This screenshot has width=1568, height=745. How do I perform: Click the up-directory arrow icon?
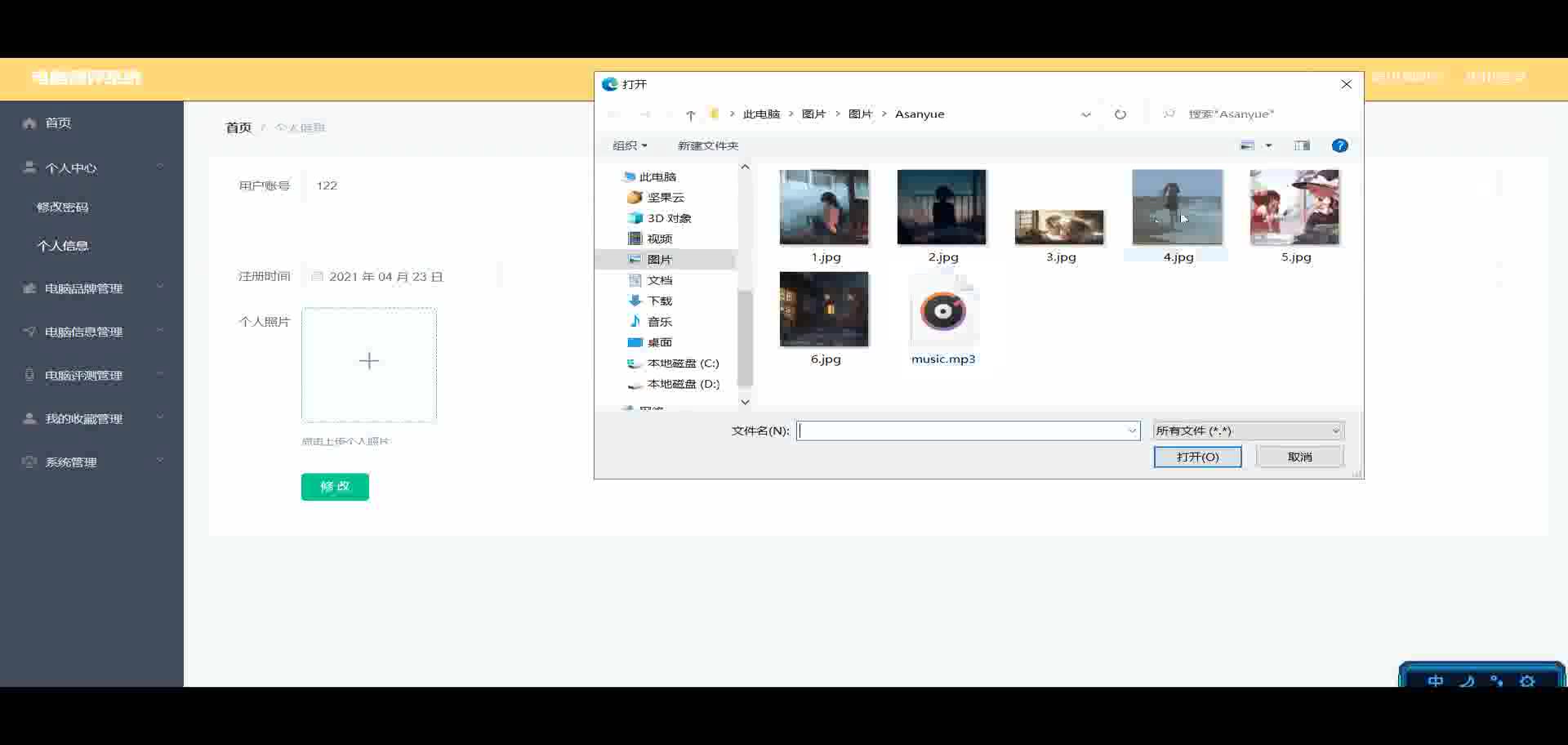click(691, 114)
